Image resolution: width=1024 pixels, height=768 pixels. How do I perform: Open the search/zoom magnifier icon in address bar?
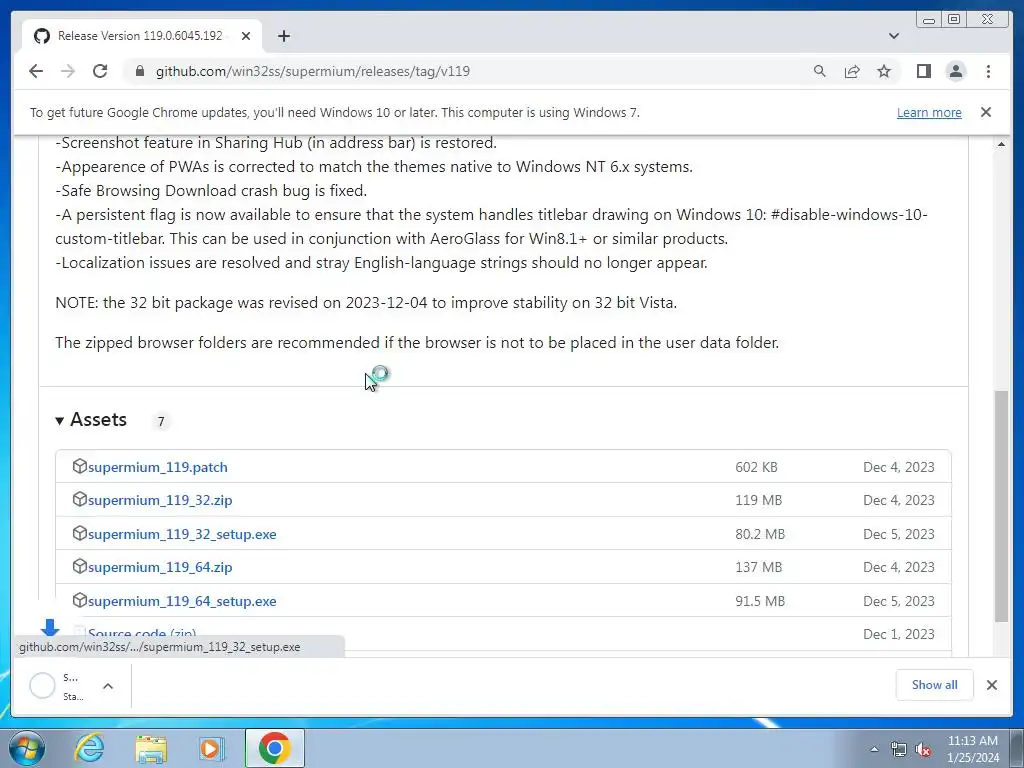pos(820,71)
